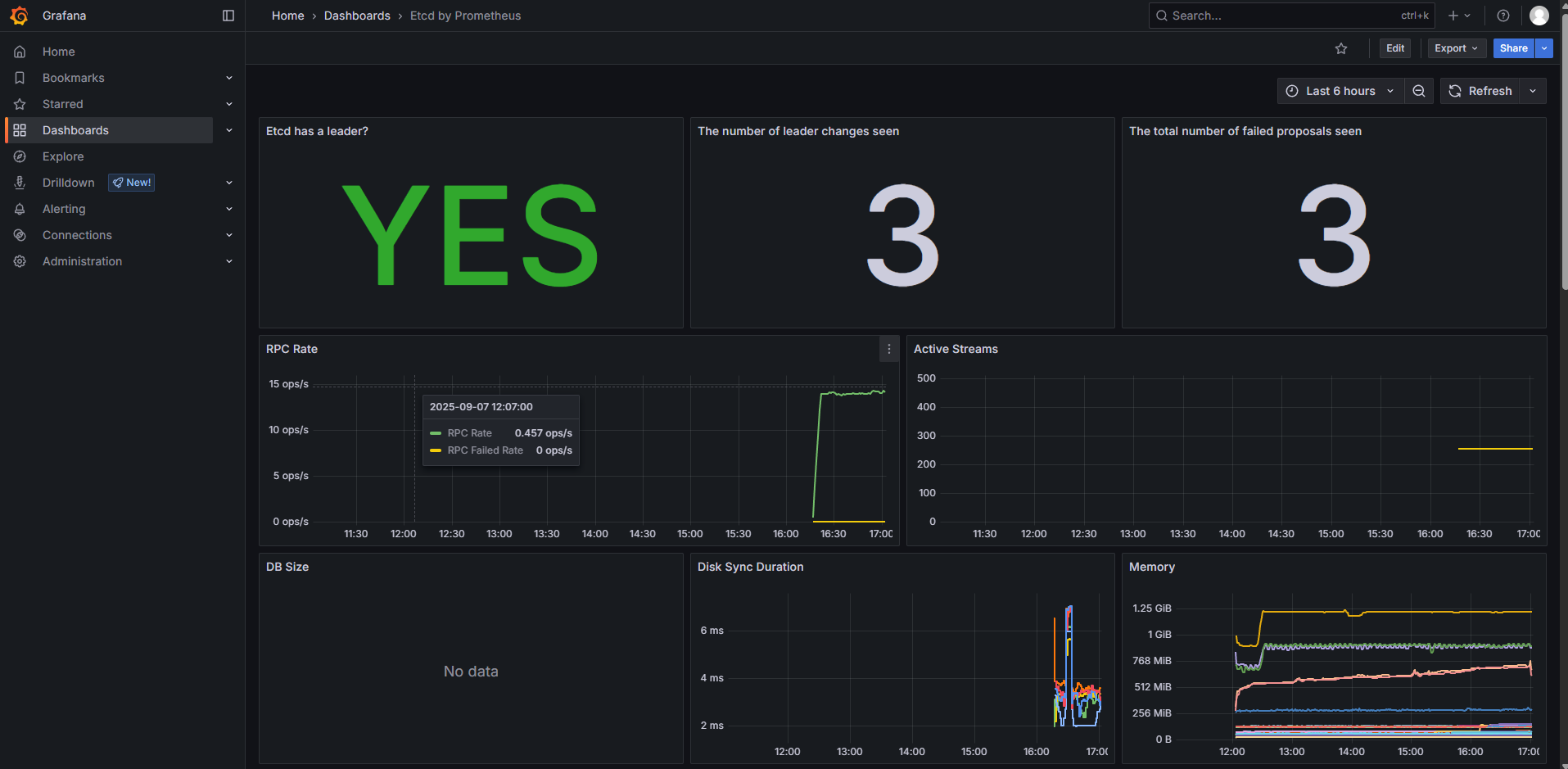This screenshot has width=1568, height=769.
Task: Open the Starred menu item
Action: 63,104
